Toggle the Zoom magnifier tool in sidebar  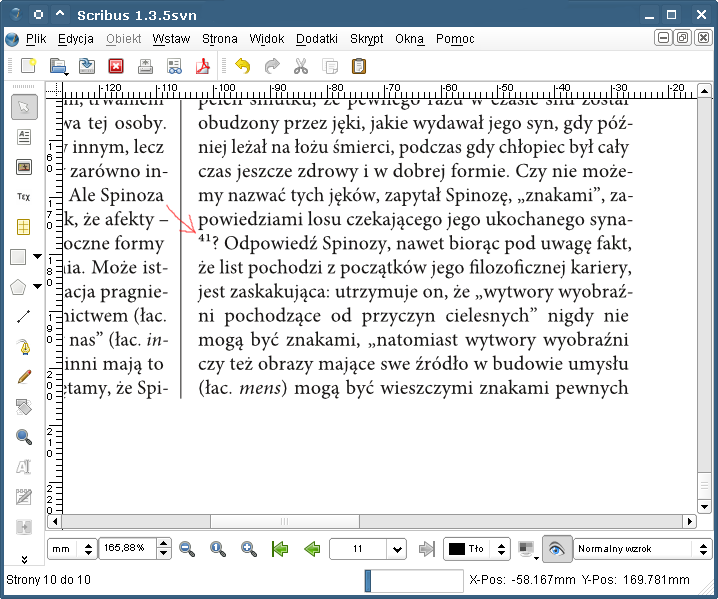pyautogui.click(x=24, y=437)
